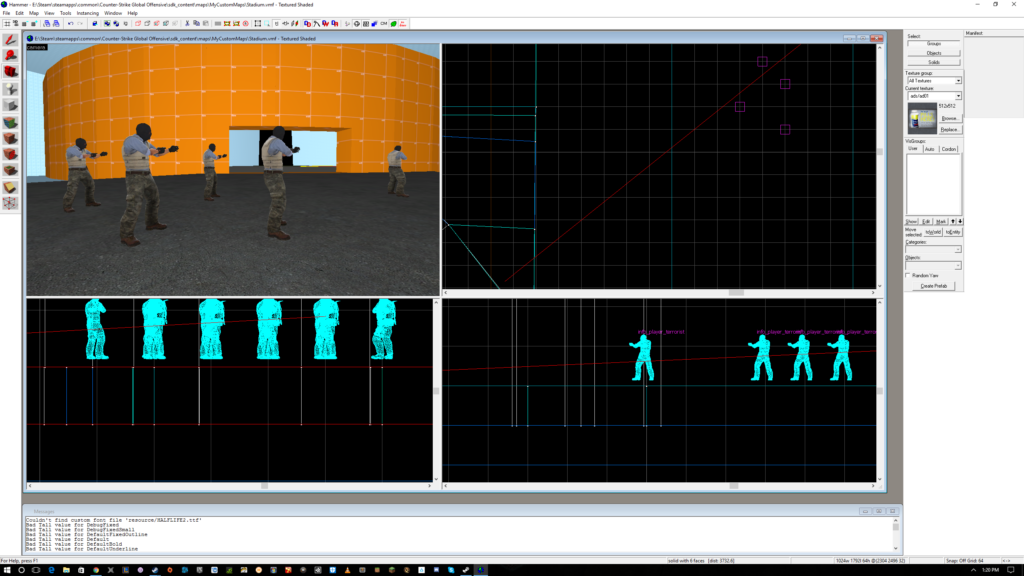Click the Solids select button
1024x576 pixels.
934,62
